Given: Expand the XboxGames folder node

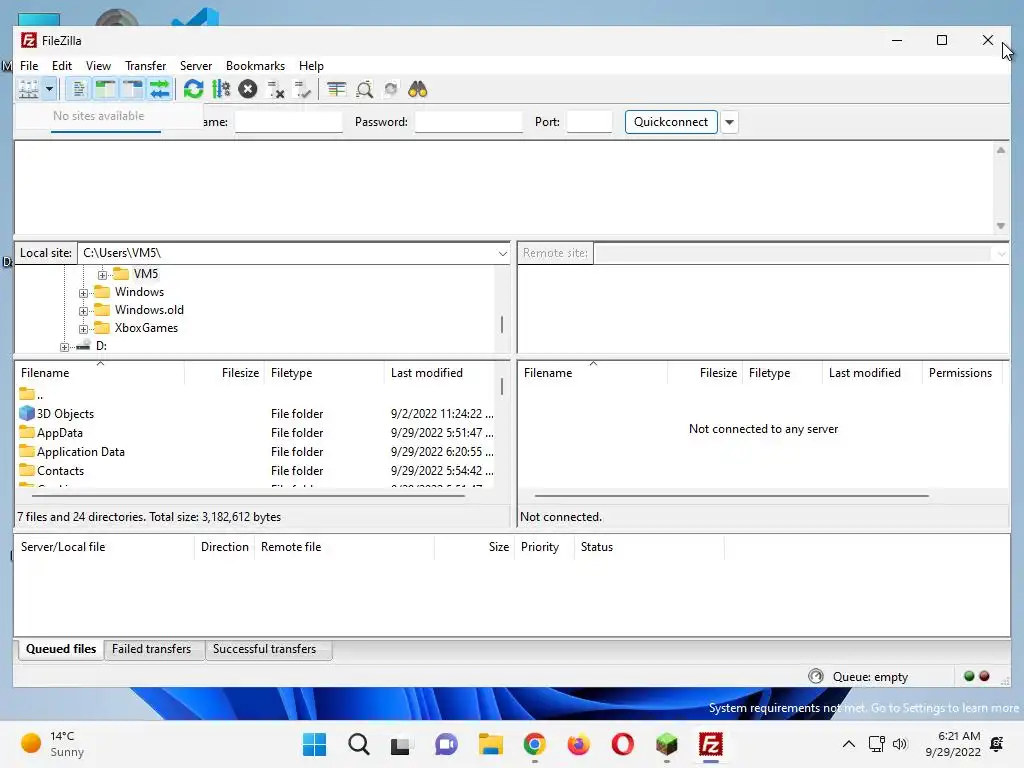Looking at the screenshot, I should (84, 329).
